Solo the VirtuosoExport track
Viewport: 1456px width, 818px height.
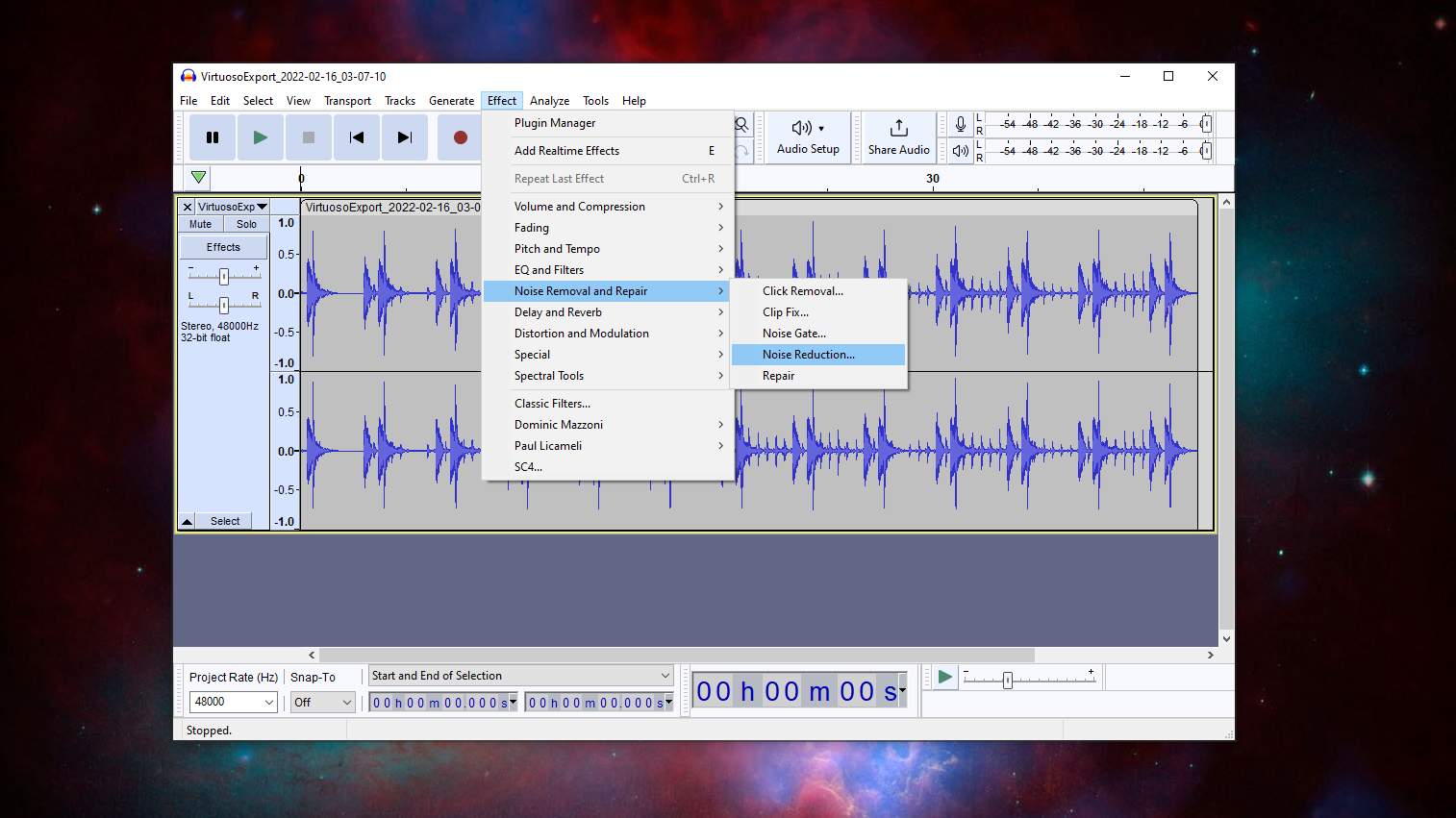pos(246,223)
